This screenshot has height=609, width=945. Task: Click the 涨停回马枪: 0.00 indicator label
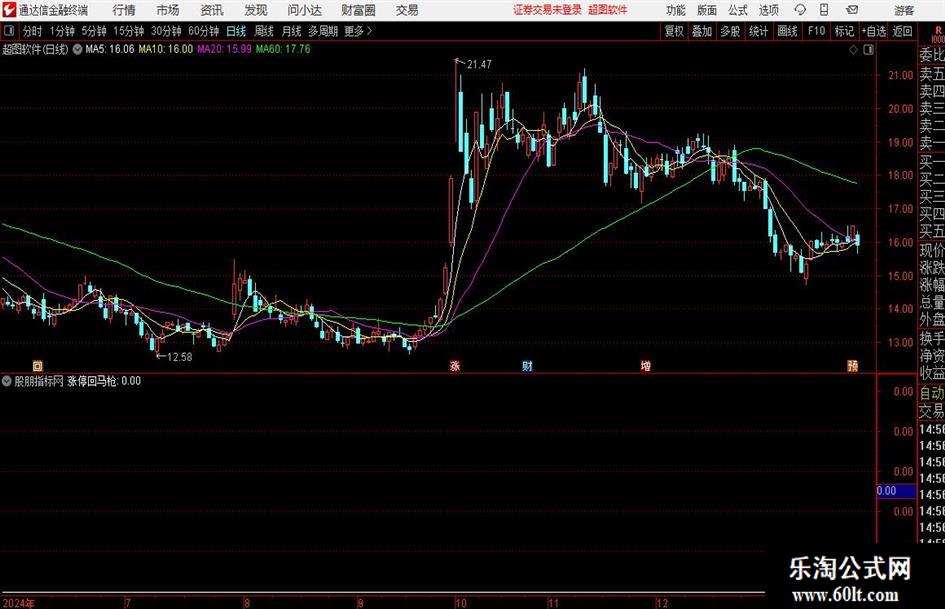[104, 381]
